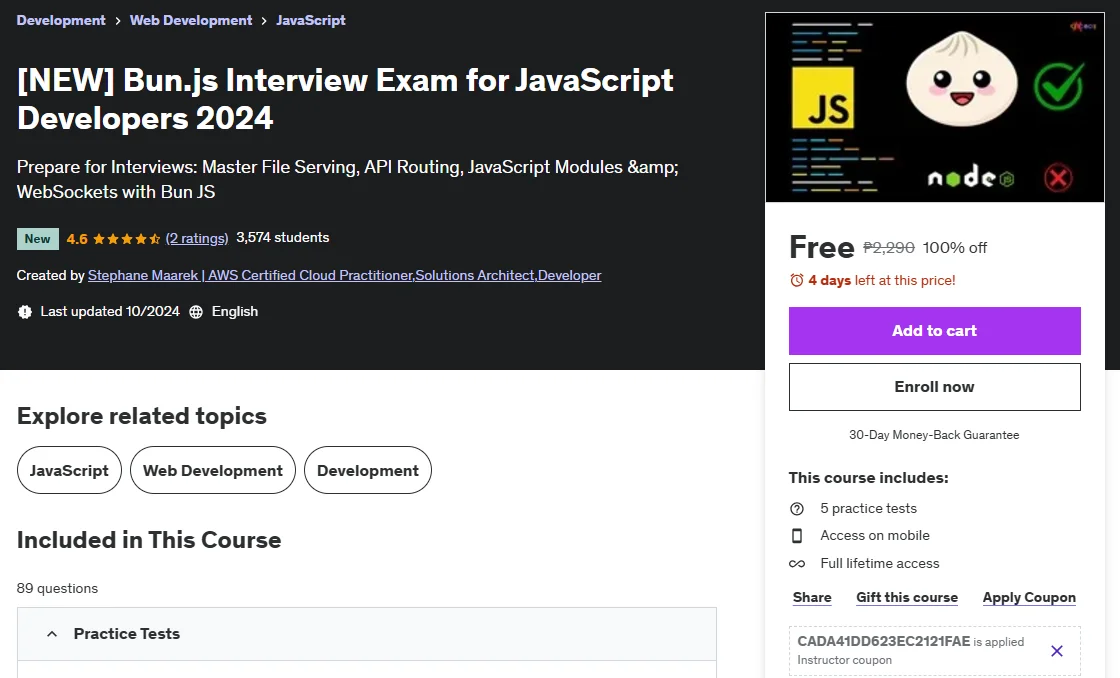1120x678 pixels.
Task: Click the English language label
Action: point(235,311)
